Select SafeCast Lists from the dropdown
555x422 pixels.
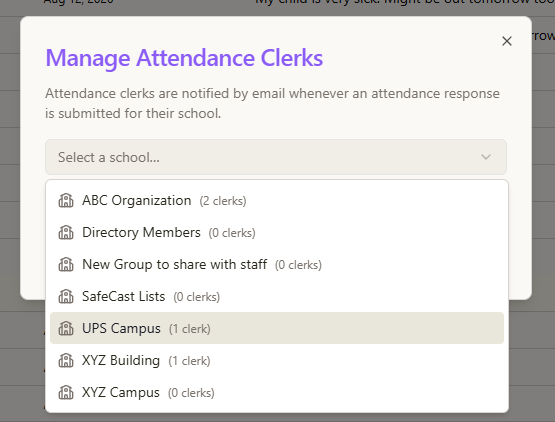pyautogui.click(x=277, y=296)
